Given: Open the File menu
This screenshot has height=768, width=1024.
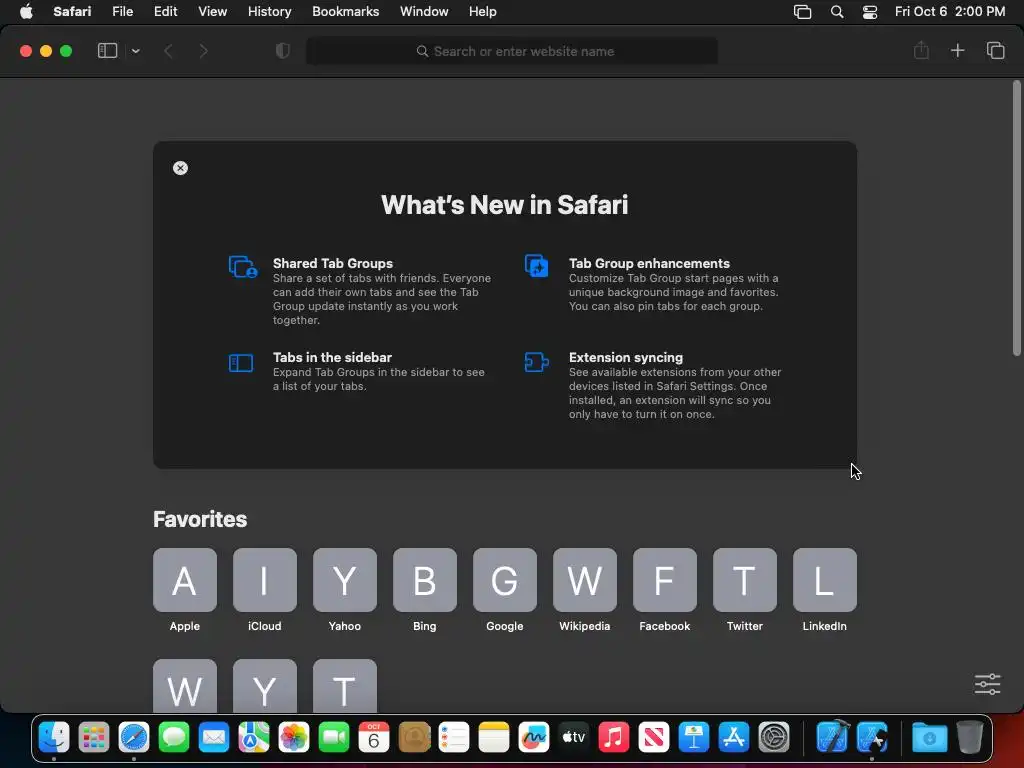Looking at the screenshot, I should [122, 12].
